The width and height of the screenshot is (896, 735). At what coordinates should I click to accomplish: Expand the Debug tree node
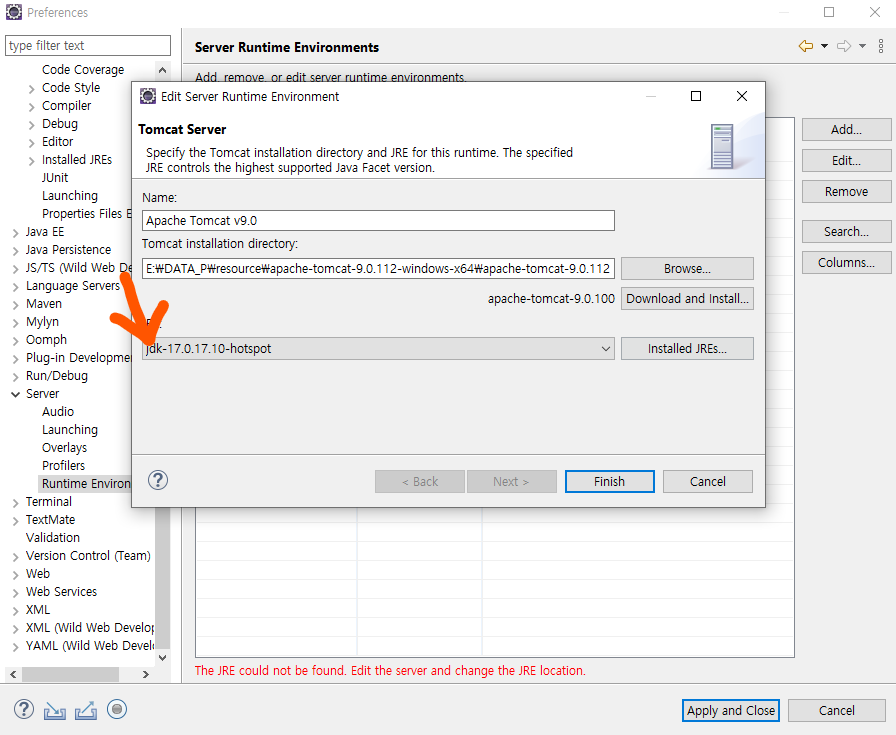(x=31, y=125)
